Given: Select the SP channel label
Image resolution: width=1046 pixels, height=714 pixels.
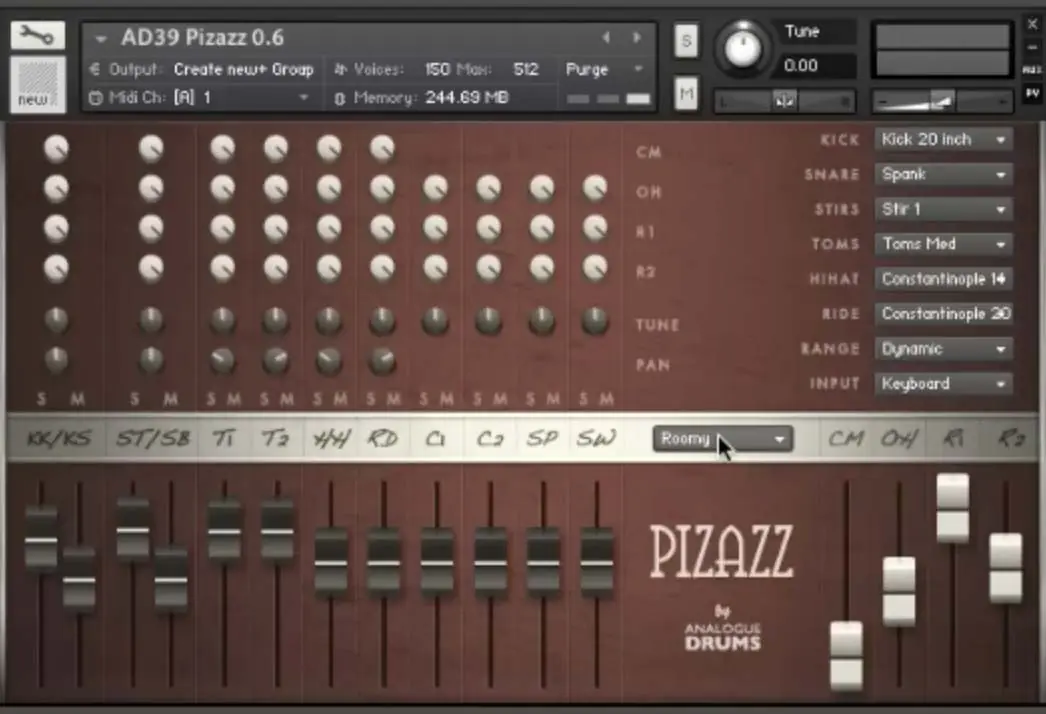Looking at the screenshot, I should 542,438.
